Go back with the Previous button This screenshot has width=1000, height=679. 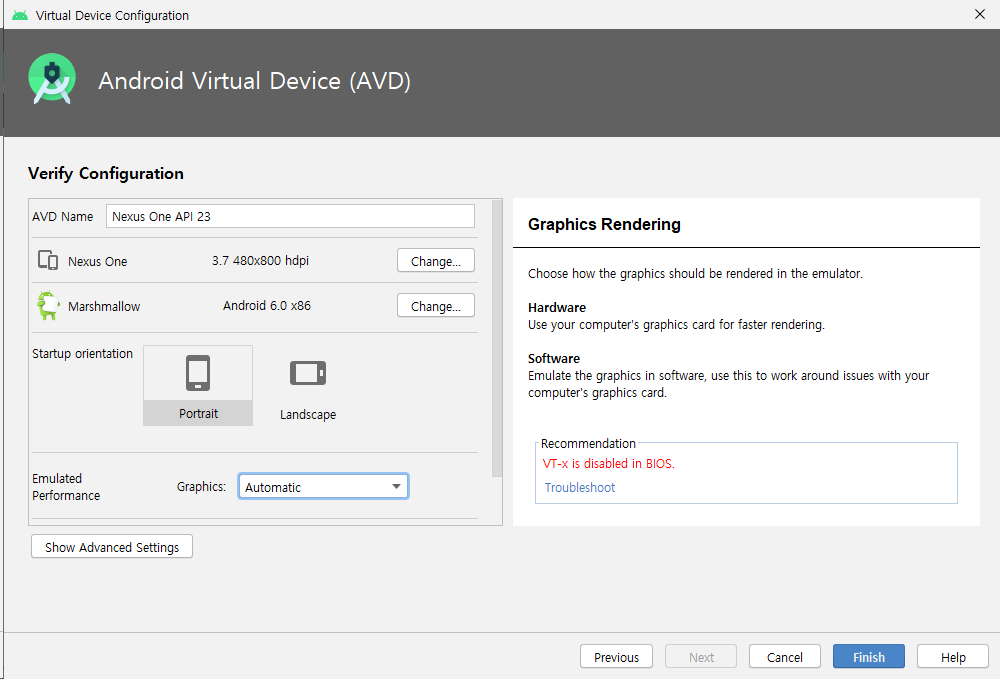(616, 657)
